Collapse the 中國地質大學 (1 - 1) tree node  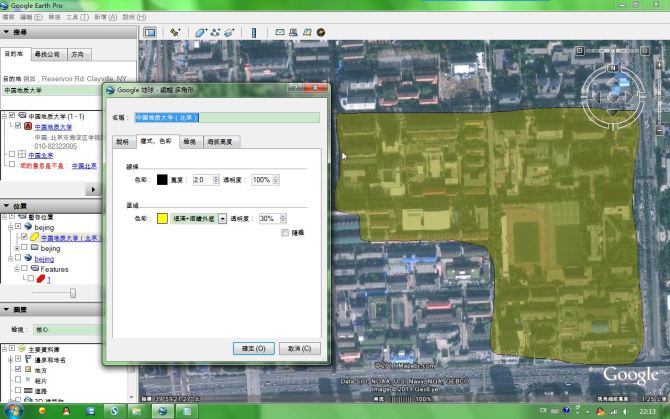tap(4, 116)
